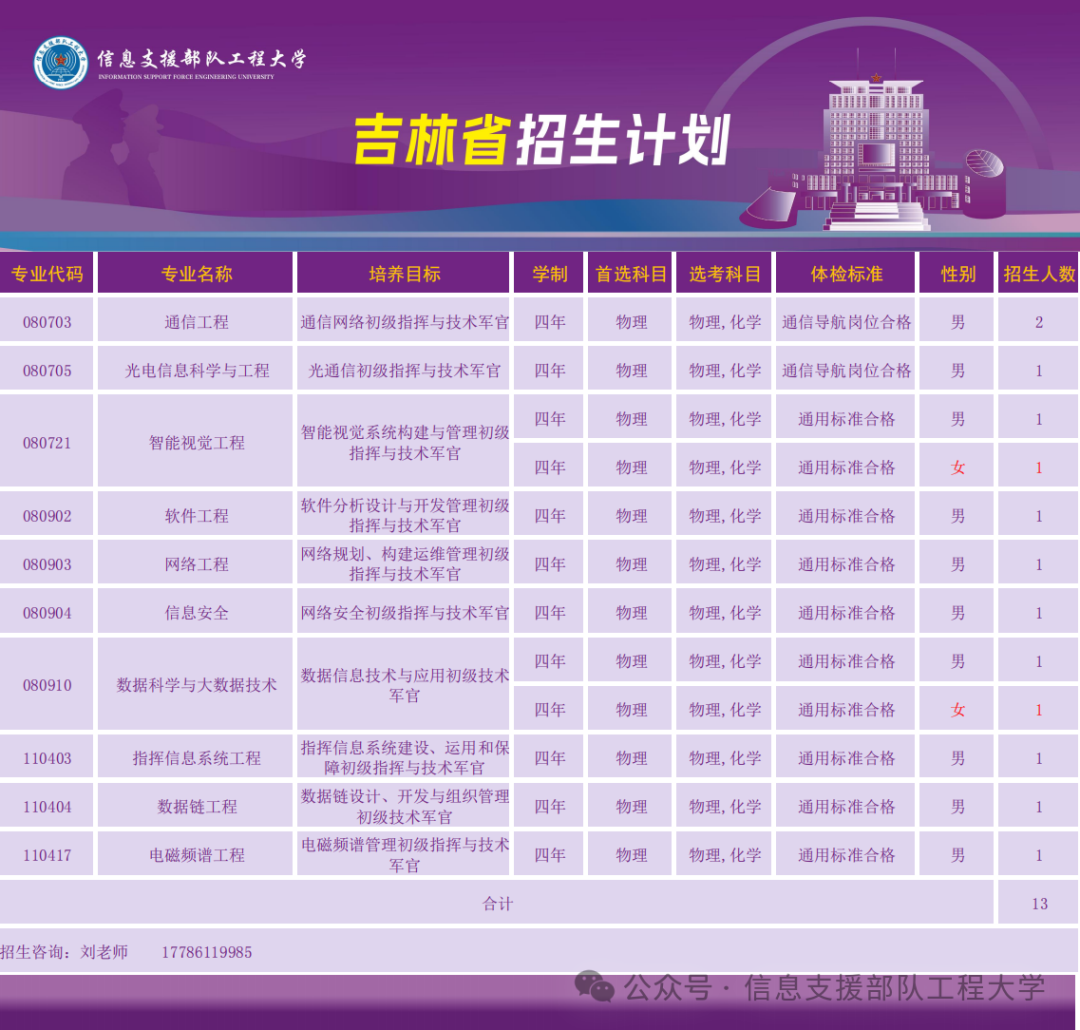
Task: Click the red 女 in 智能视觉工程 row
Action: click(x=957, y=468)
